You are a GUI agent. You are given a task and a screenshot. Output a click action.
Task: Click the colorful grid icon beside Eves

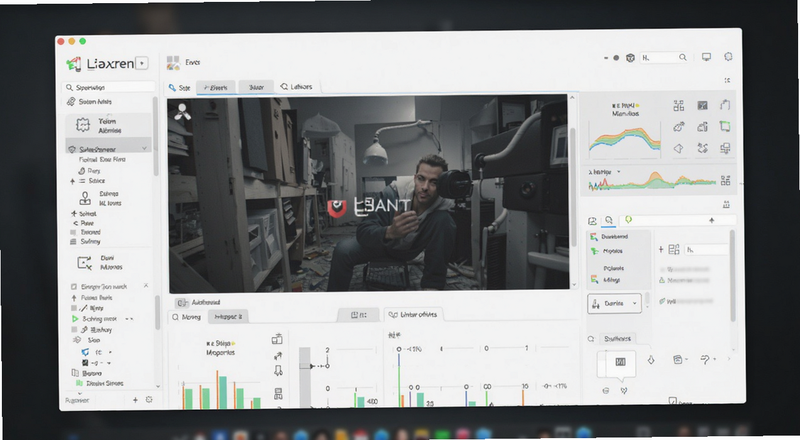[x=173, y=63]
